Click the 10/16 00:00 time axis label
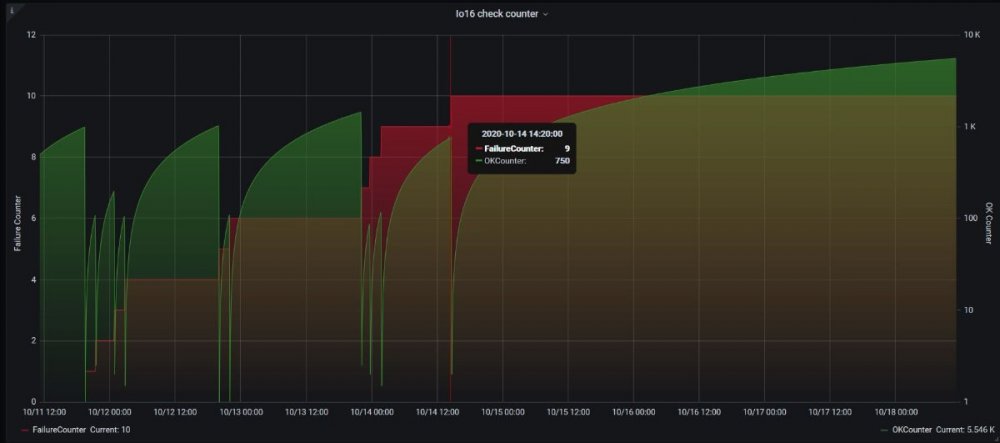The height and width of the screenshot is (443, 1000). pyautogui.click(x=633, y=411)
